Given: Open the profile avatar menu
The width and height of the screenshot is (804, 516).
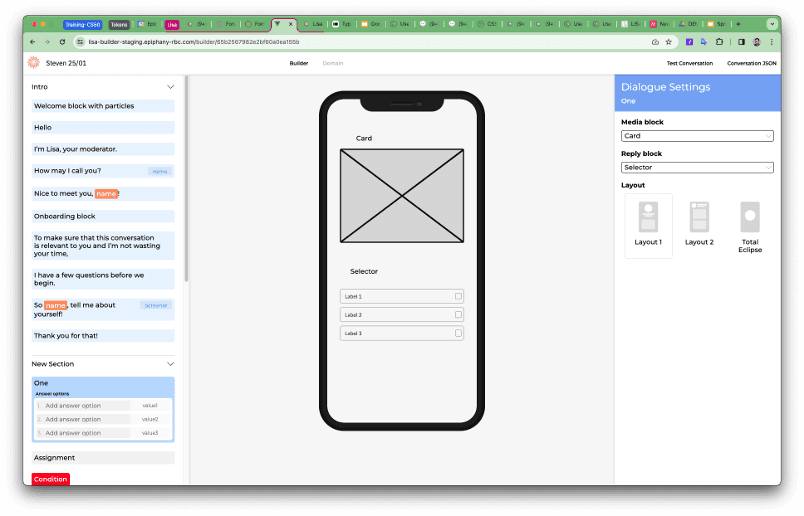Looking at the screenshot, I should click(x=757, y=42).
